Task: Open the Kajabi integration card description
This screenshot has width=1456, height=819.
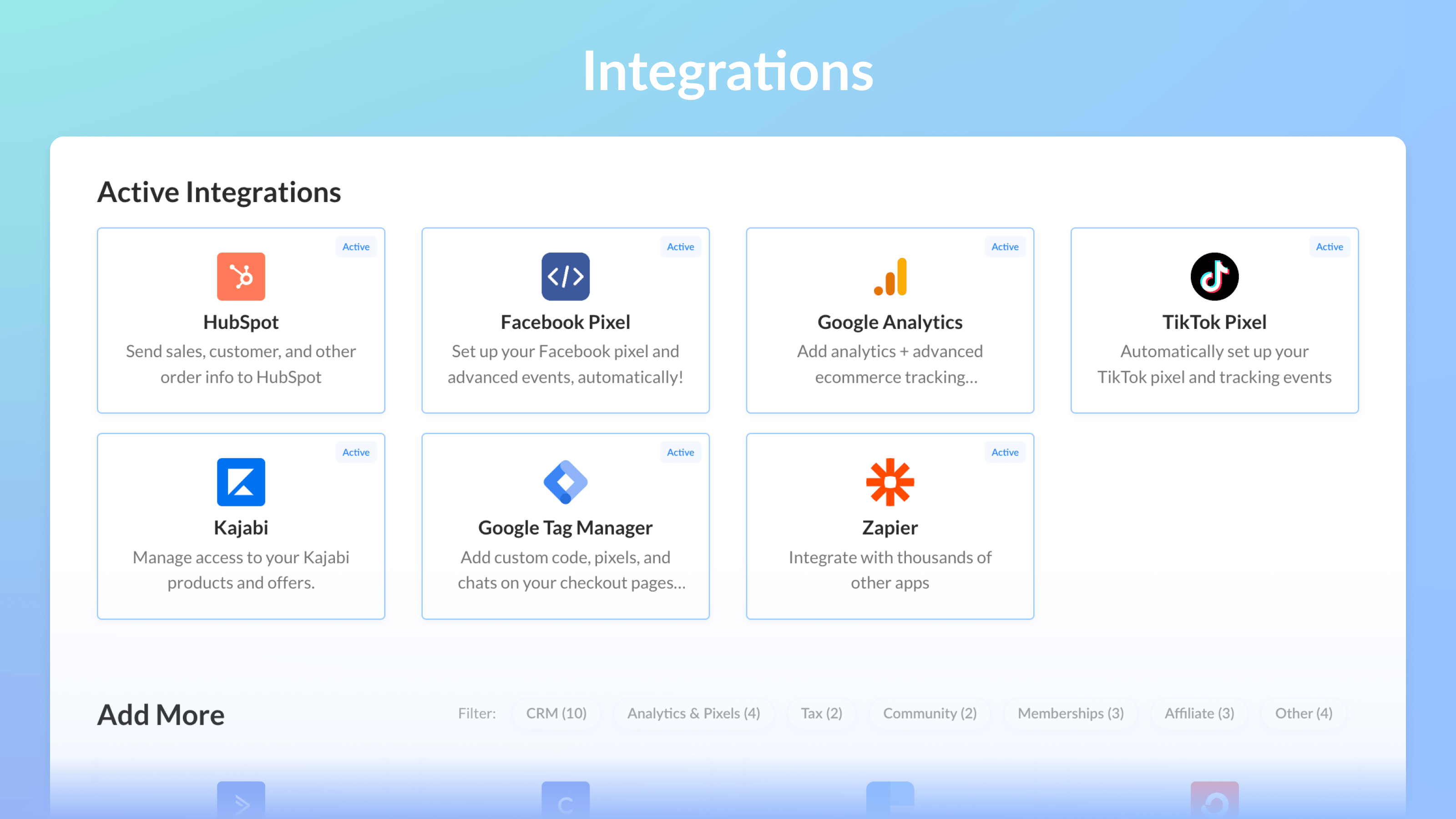Action: pyautogui.click(x=241, y=570)
